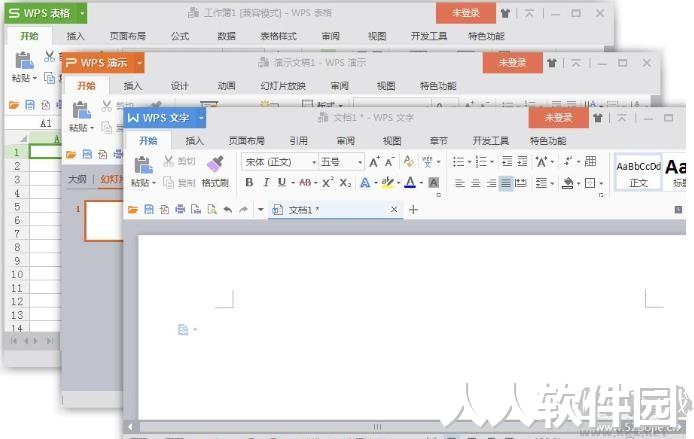The image size is (694, 439).
Task: Toggle strikethrough AB formatting
Action: coord(305,182)
